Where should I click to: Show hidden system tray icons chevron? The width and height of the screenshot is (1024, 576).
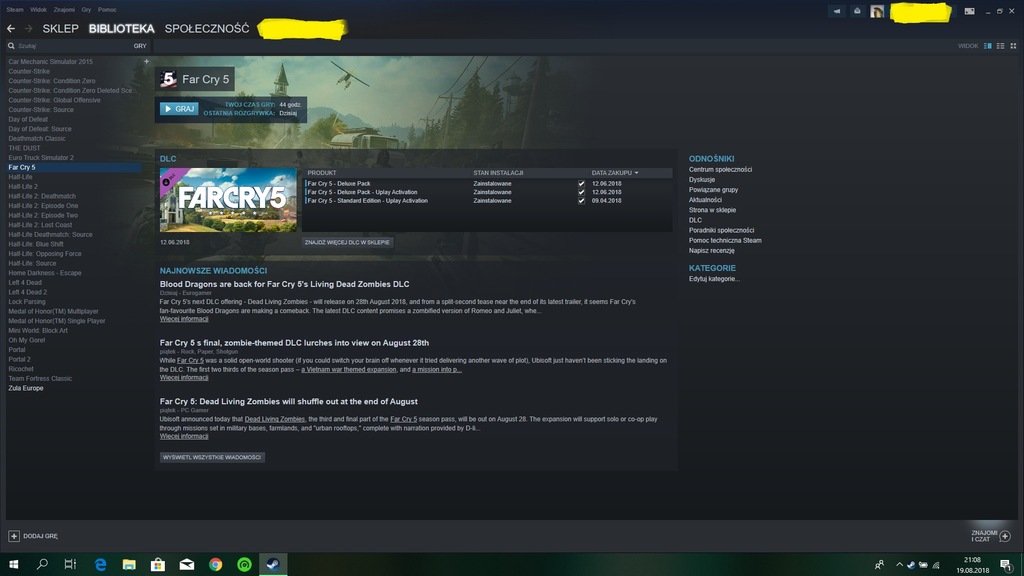(x=899, y=565)
